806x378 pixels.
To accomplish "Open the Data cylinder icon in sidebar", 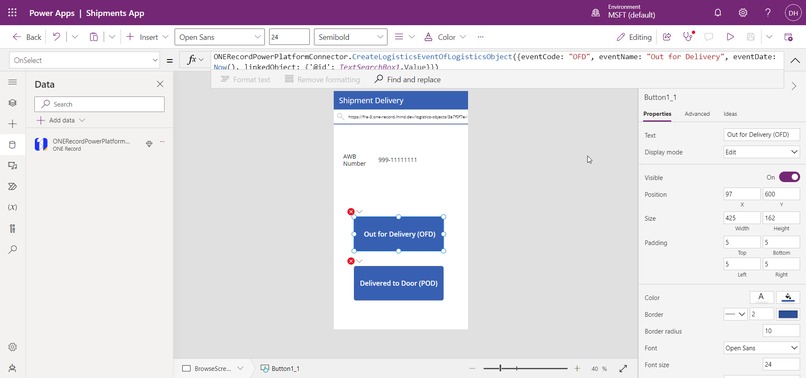I will (12, 145).
